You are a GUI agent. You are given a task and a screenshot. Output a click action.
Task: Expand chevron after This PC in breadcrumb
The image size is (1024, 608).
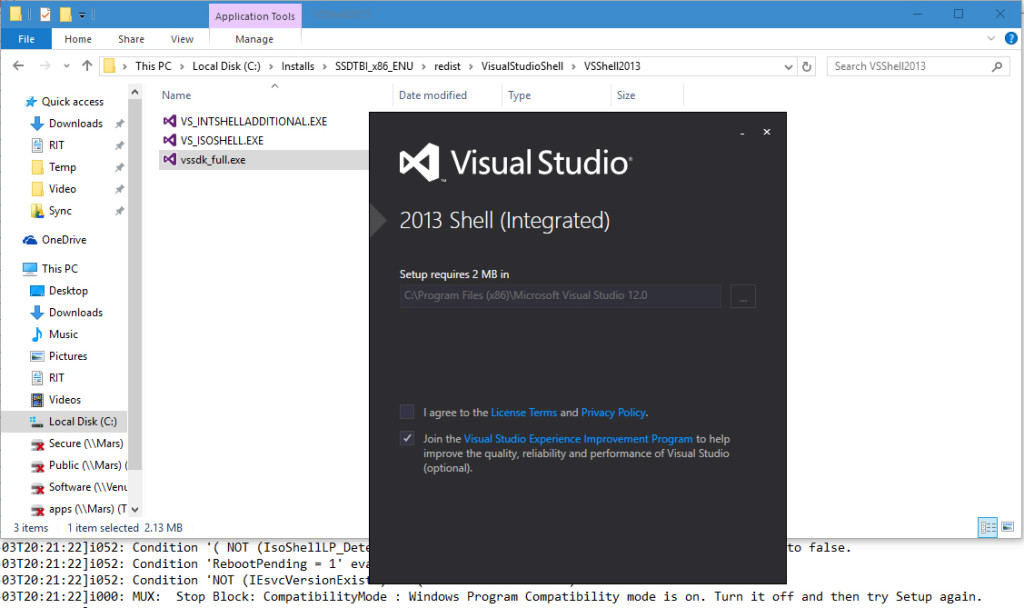[182, 66]
